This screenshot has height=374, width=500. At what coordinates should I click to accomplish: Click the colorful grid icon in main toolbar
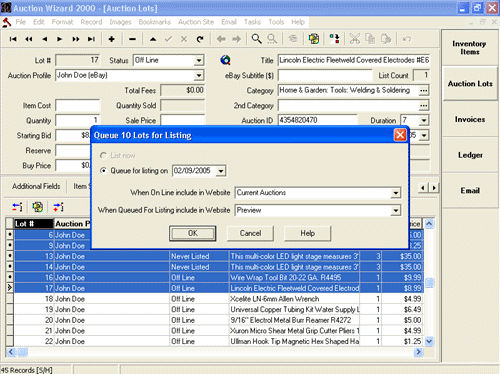(314, 39)
